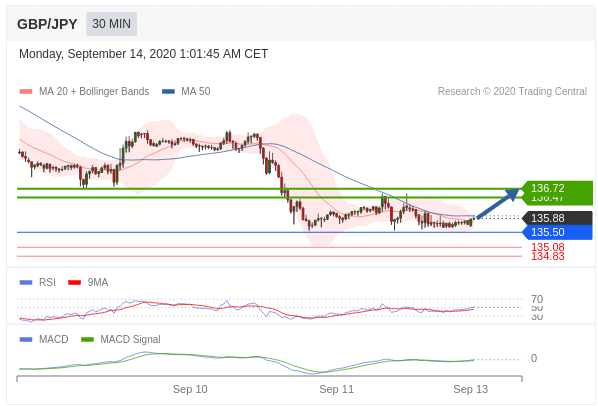The width and height of the screenshot is (598, 406).
Task: Click the MACD blue legend swatch
Action: tap(26, 339)
